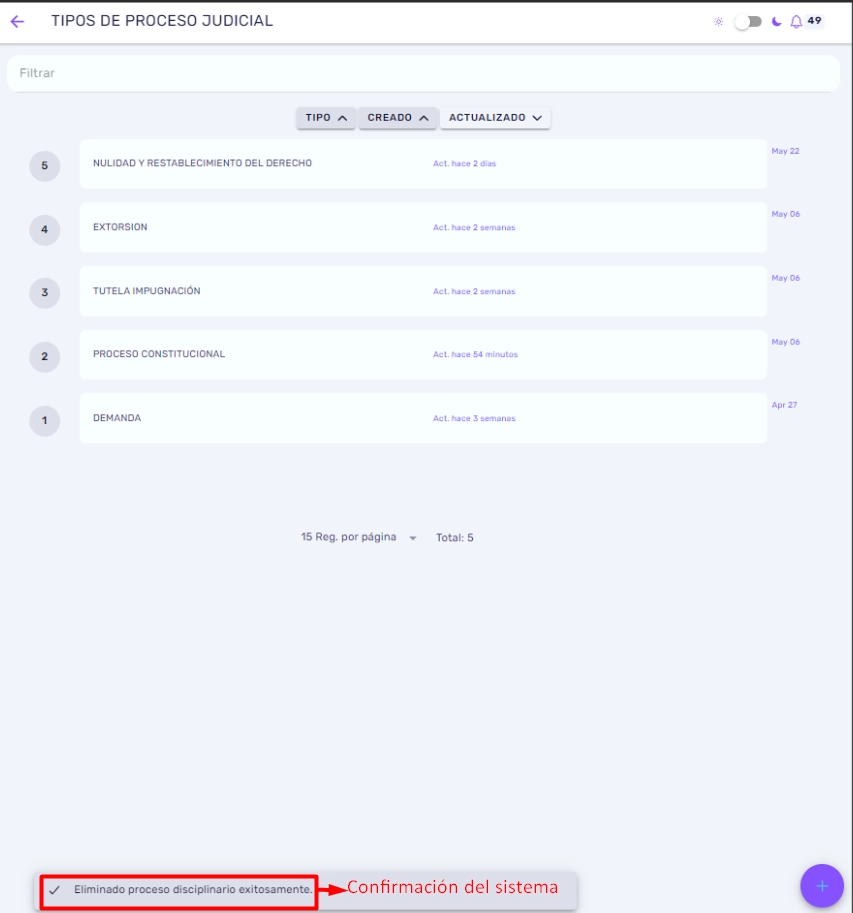
Task: Go back with the purple arrow icon
Action: pos(17,22)
